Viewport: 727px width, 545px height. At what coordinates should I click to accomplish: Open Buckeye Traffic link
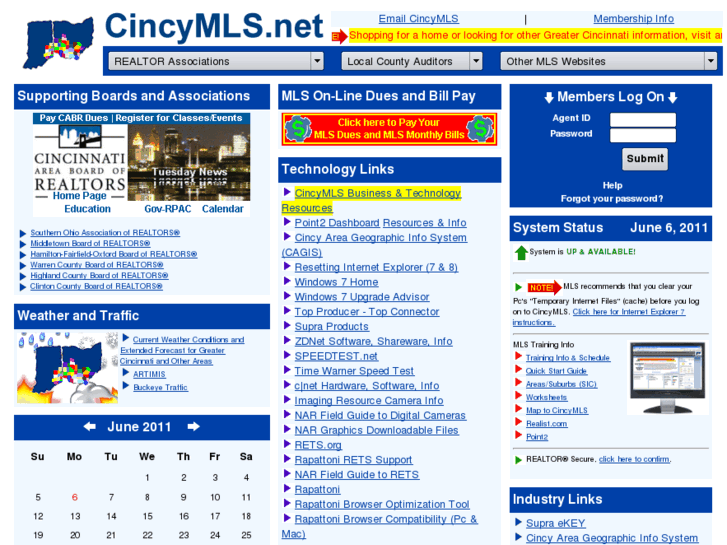pyautogui.click(x=160, y=387)
